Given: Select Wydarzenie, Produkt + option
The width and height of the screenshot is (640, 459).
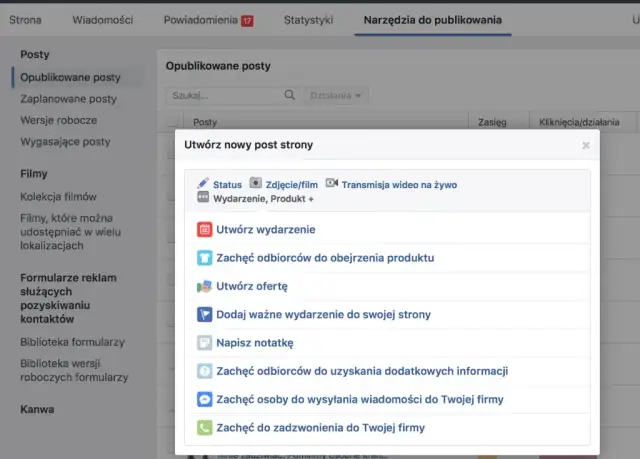Looking at the screenshot, I should (x=263, y=199).
